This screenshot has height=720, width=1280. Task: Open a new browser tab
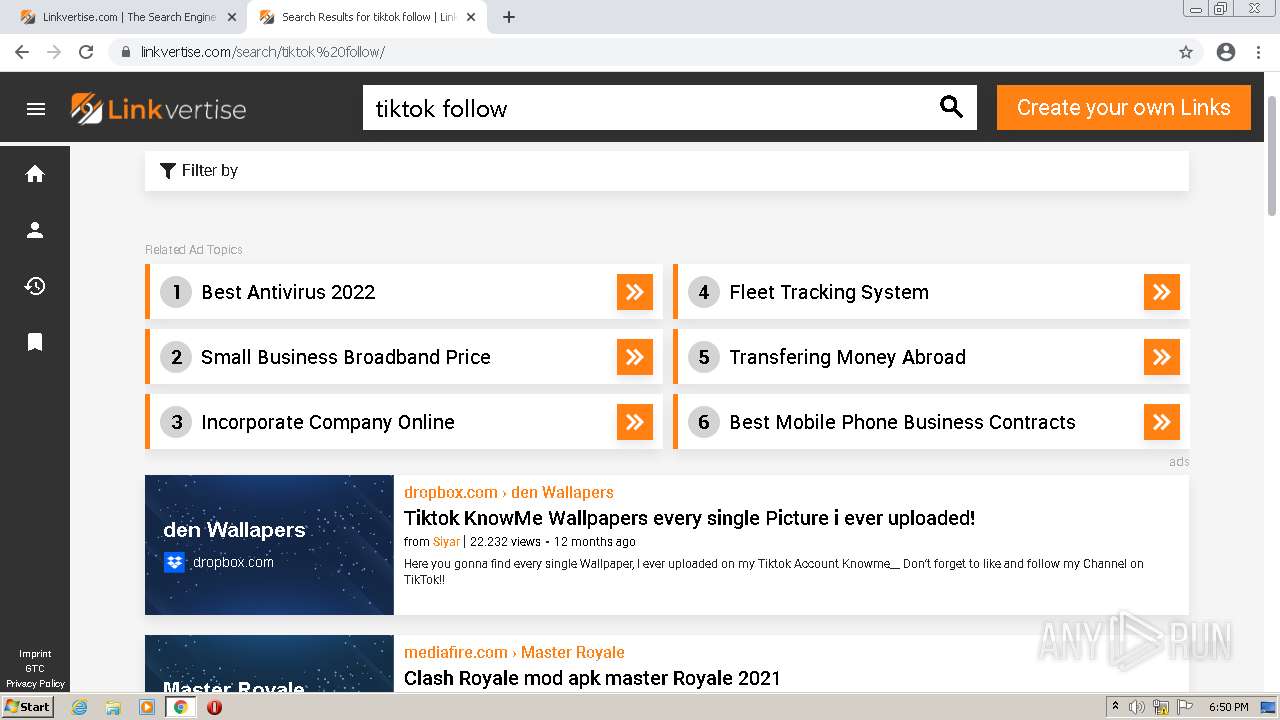pos(509,17)
